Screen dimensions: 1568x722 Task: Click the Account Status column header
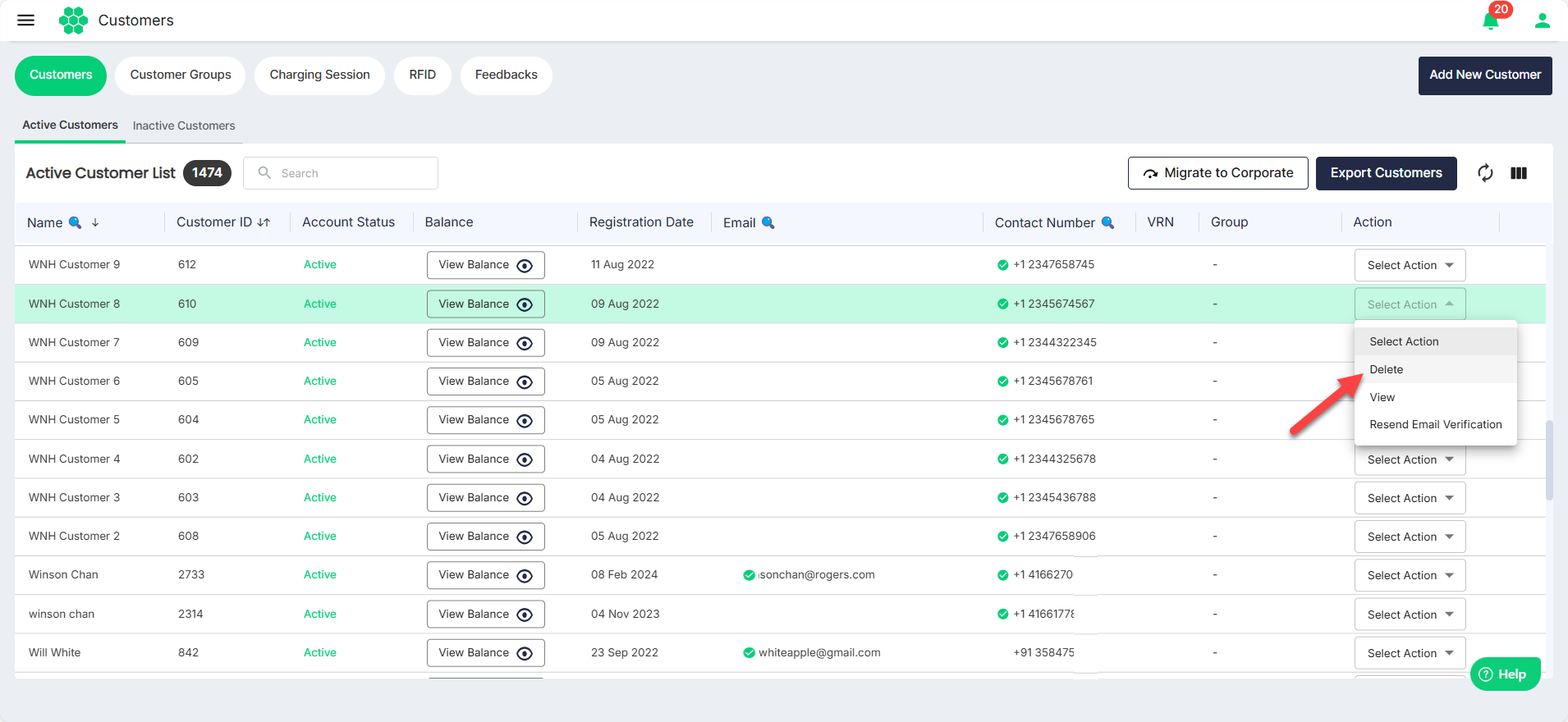coord(348,222)
